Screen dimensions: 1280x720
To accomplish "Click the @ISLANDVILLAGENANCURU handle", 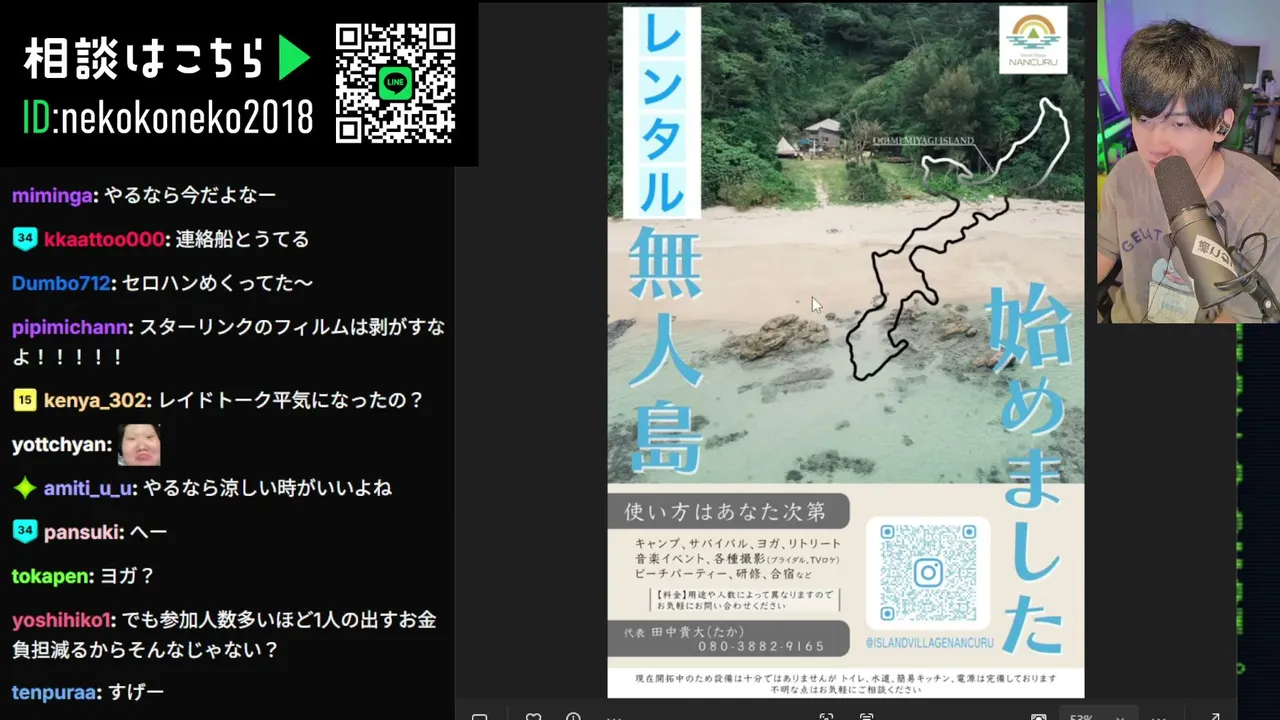I will pos(929,642).
